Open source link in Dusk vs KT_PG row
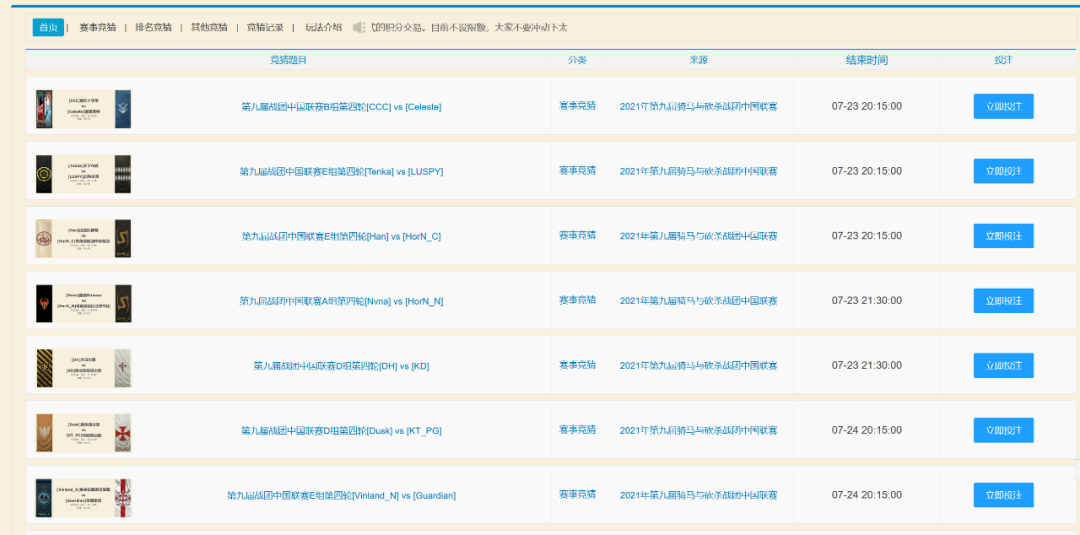This screenshot has width=1080, height=535. [698, 430]
